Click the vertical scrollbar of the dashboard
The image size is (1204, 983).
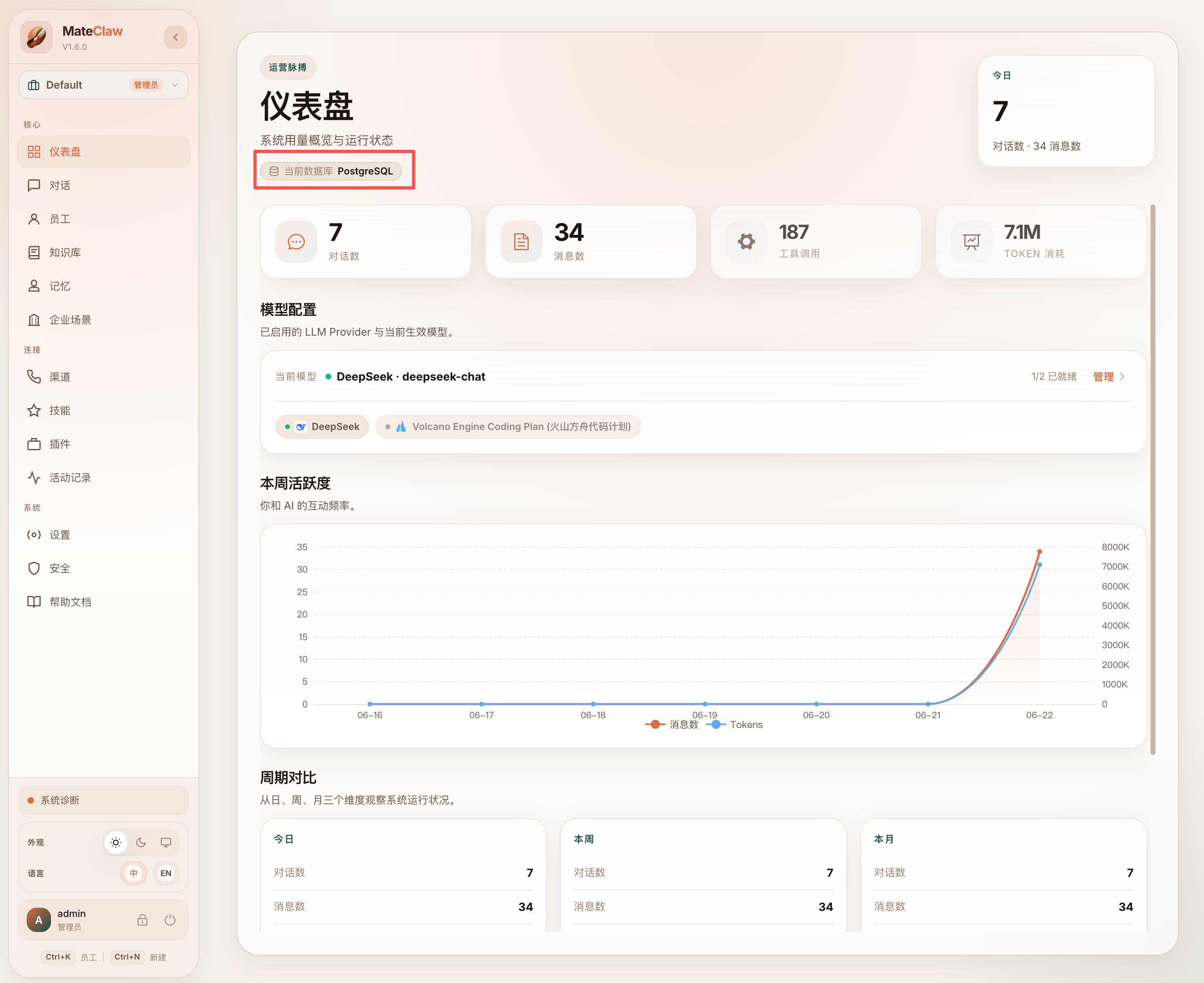1153,480
